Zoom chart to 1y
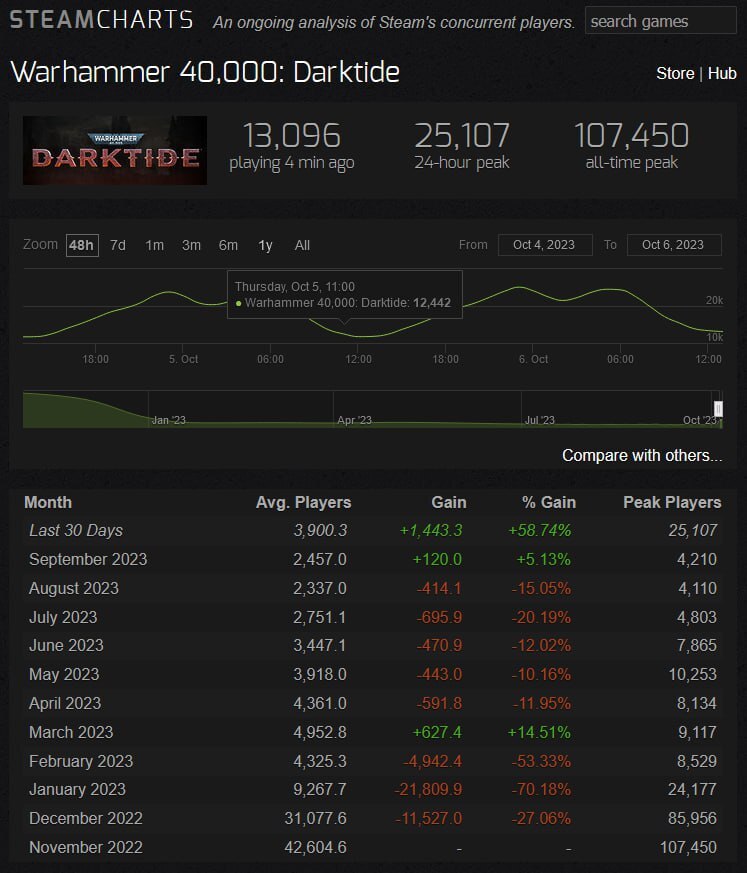This screenshot has width=747, height=873. [x=265, y=246]
